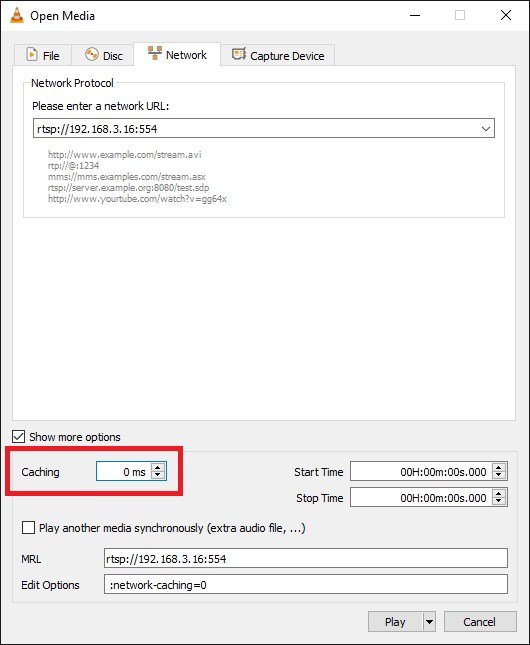
Task: Click the Capture Device tab icon
Action: [239, 54]
